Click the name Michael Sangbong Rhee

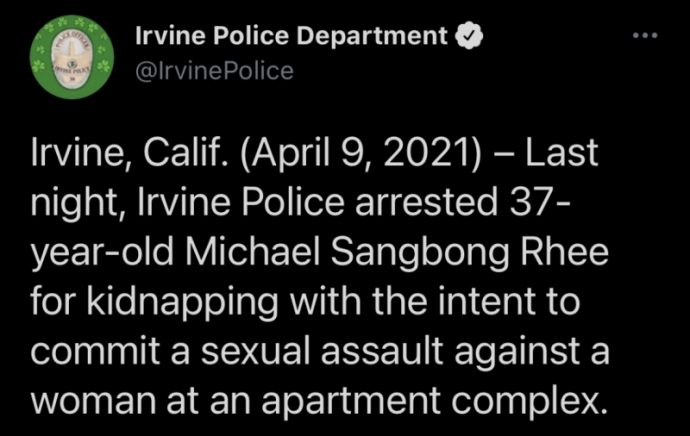pyautogui.click(x=396, y=253)
